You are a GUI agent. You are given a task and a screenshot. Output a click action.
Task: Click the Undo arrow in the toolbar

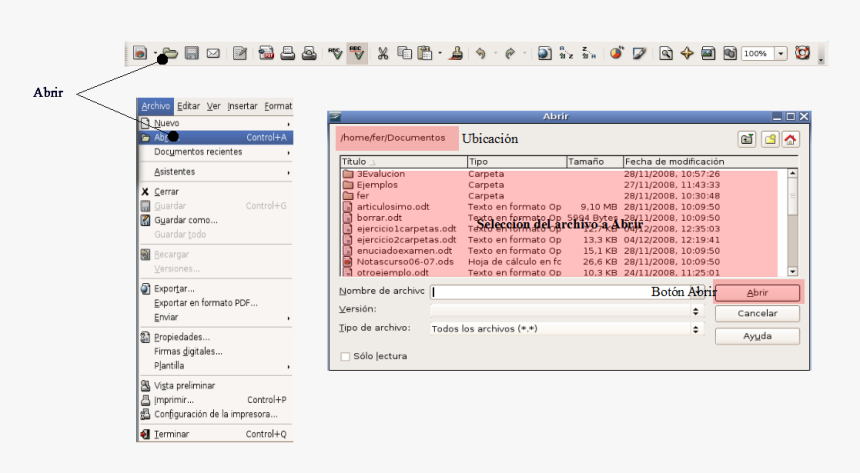pos(481,53)
